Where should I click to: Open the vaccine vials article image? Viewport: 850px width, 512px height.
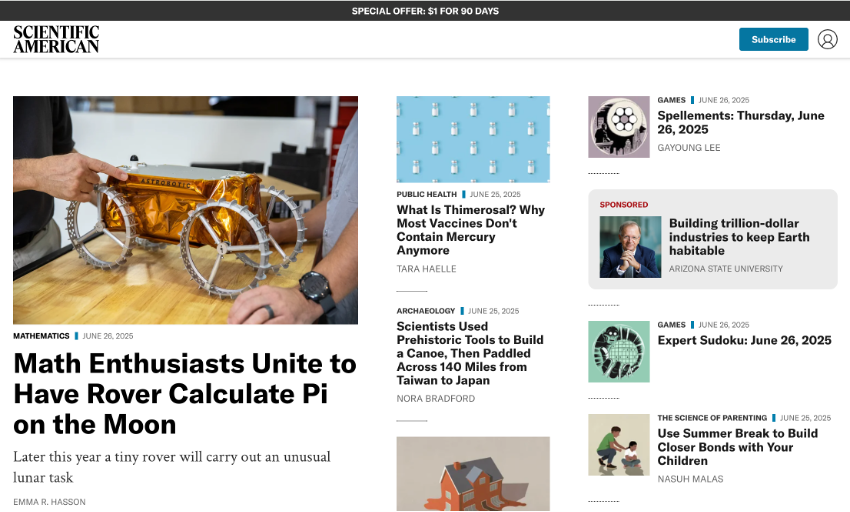pos(473,139)
